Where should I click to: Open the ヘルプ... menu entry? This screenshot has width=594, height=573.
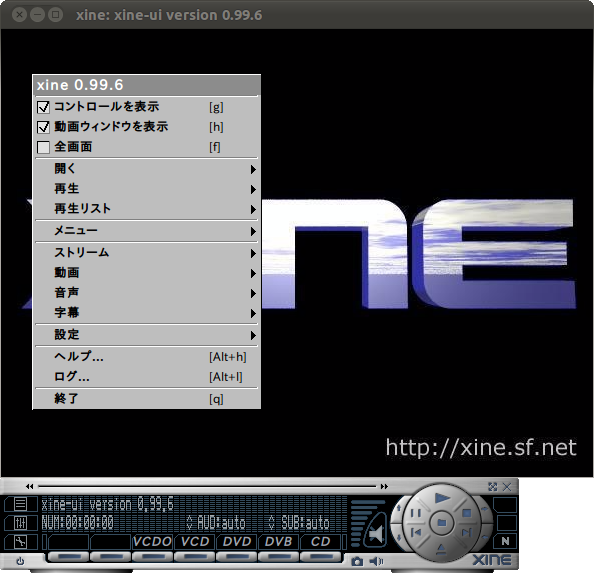pyautogui.click(x=147, y=357)
